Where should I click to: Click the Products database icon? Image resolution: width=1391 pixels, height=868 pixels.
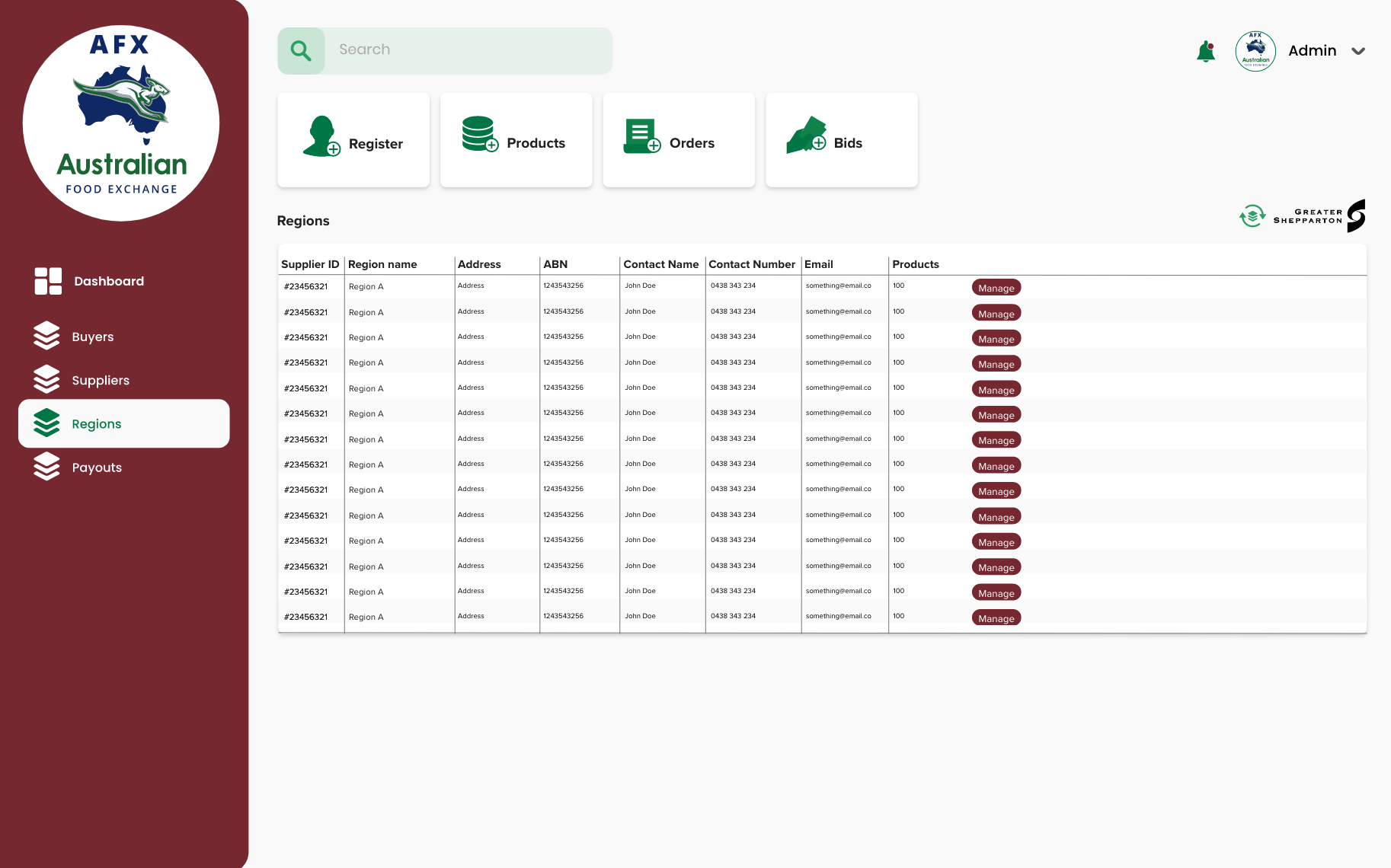(480, 134)
